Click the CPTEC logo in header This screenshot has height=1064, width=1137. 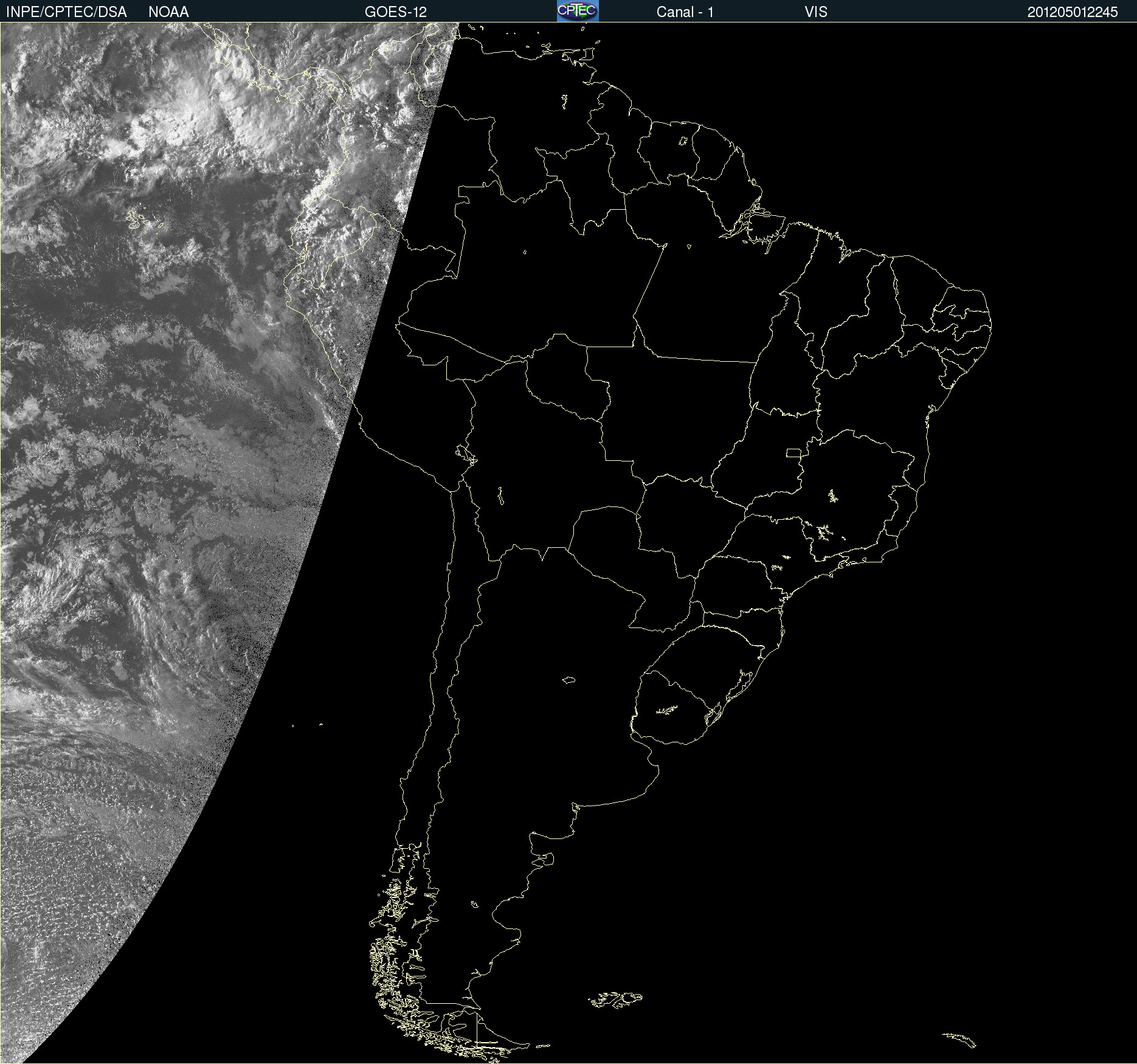pyautogui.click(x=578, y=11)
